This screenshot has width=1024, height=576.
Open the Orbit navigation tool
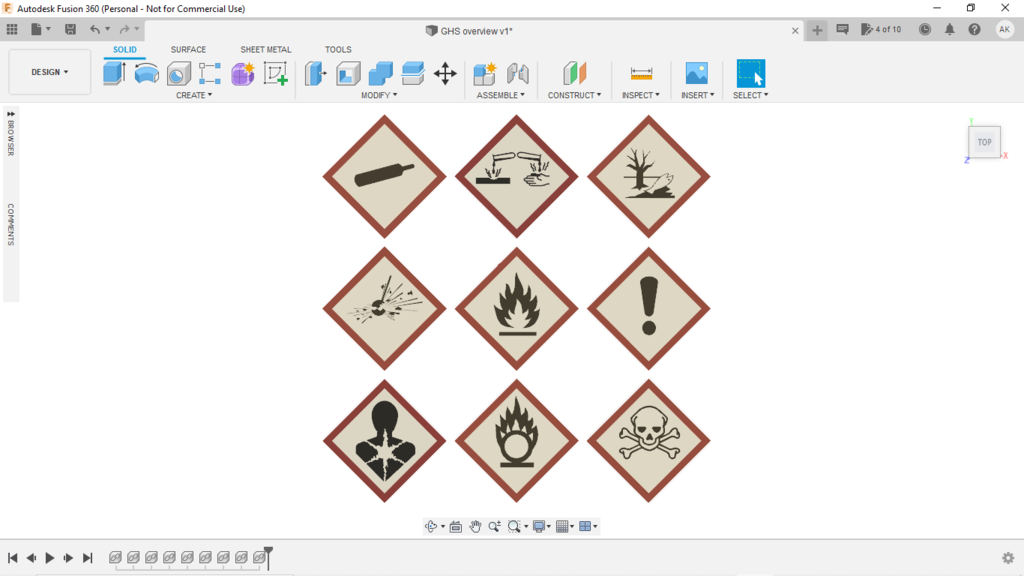click(431, 526)
